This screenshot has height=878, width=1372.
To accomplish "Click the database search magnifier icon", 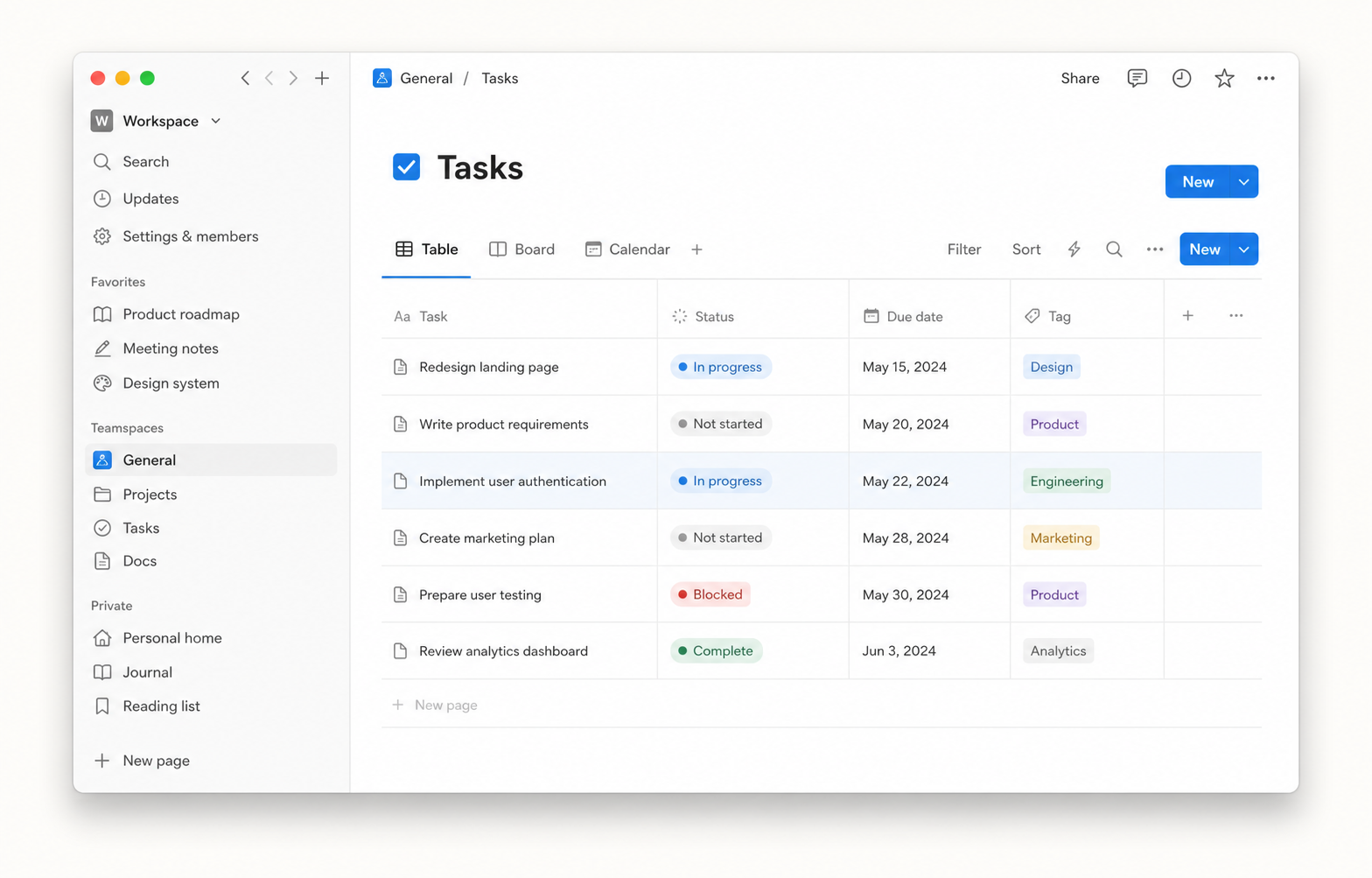I will click(x=1114, y=249).
